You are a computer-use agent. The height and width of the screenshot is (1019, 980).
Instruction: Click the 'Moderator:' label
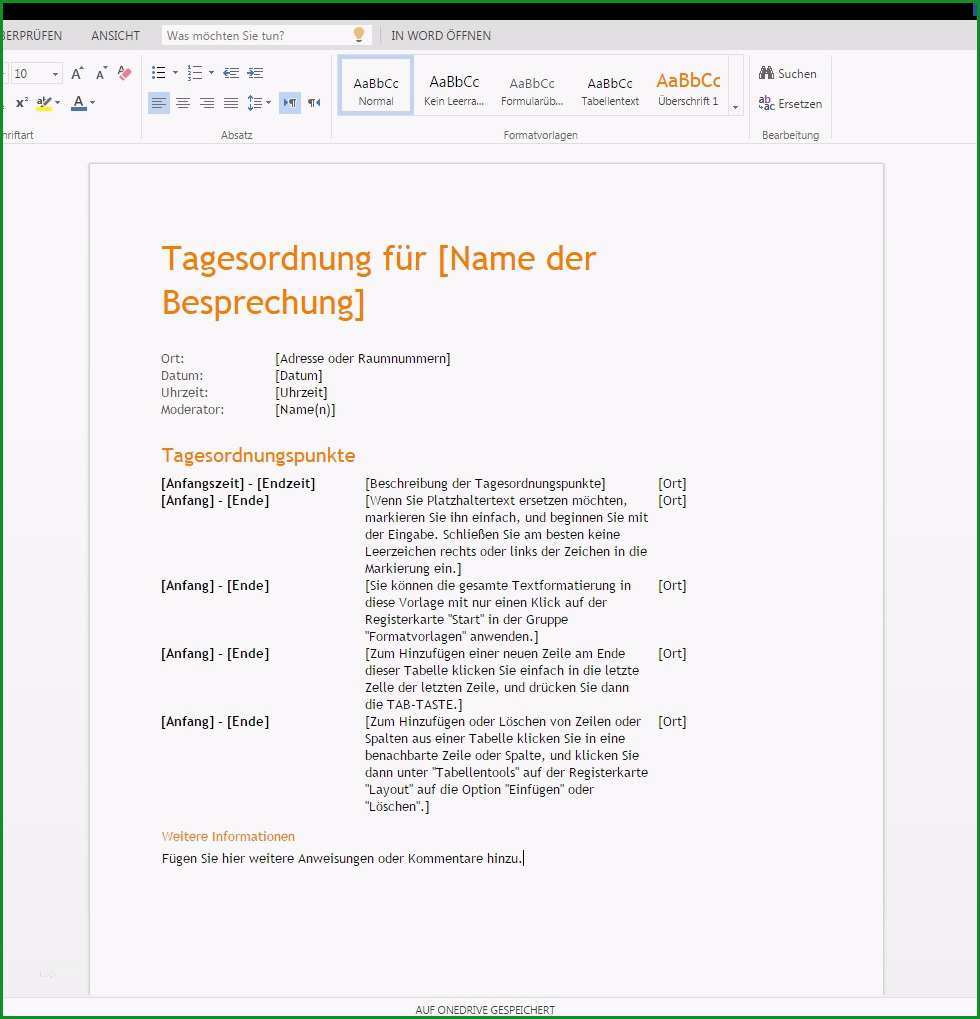click(x=192, y=409)
